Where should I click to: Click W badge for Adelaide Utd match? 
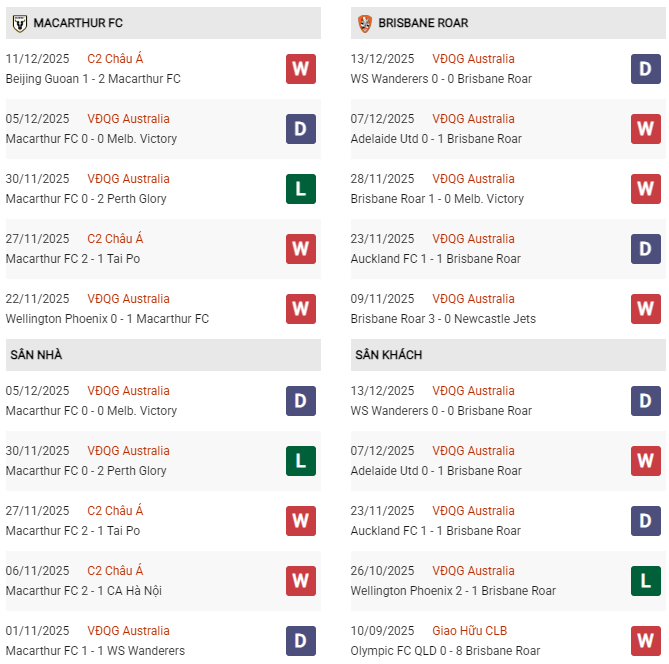coord(646,129)
